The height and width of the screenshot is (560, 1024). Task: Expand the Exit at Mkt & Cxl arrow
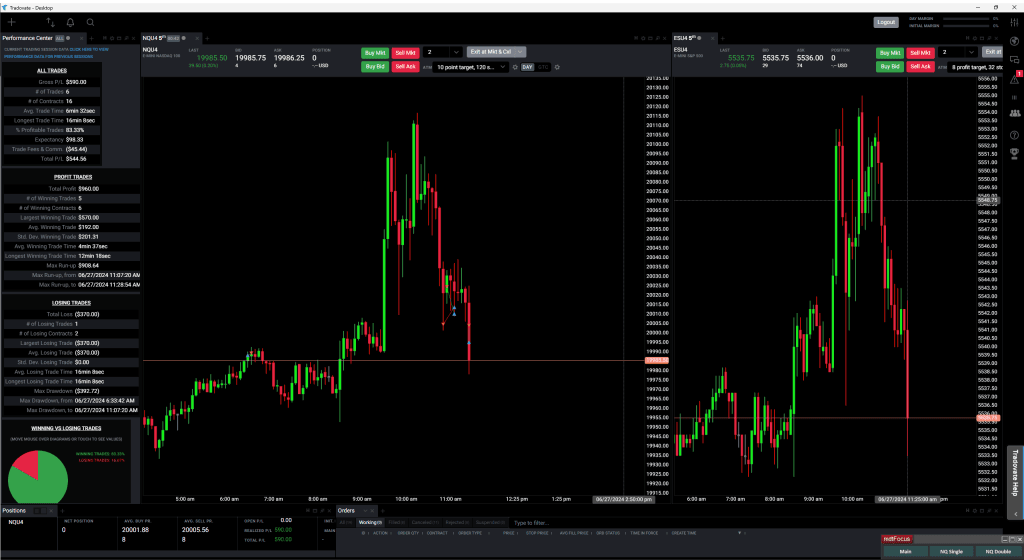520,52
